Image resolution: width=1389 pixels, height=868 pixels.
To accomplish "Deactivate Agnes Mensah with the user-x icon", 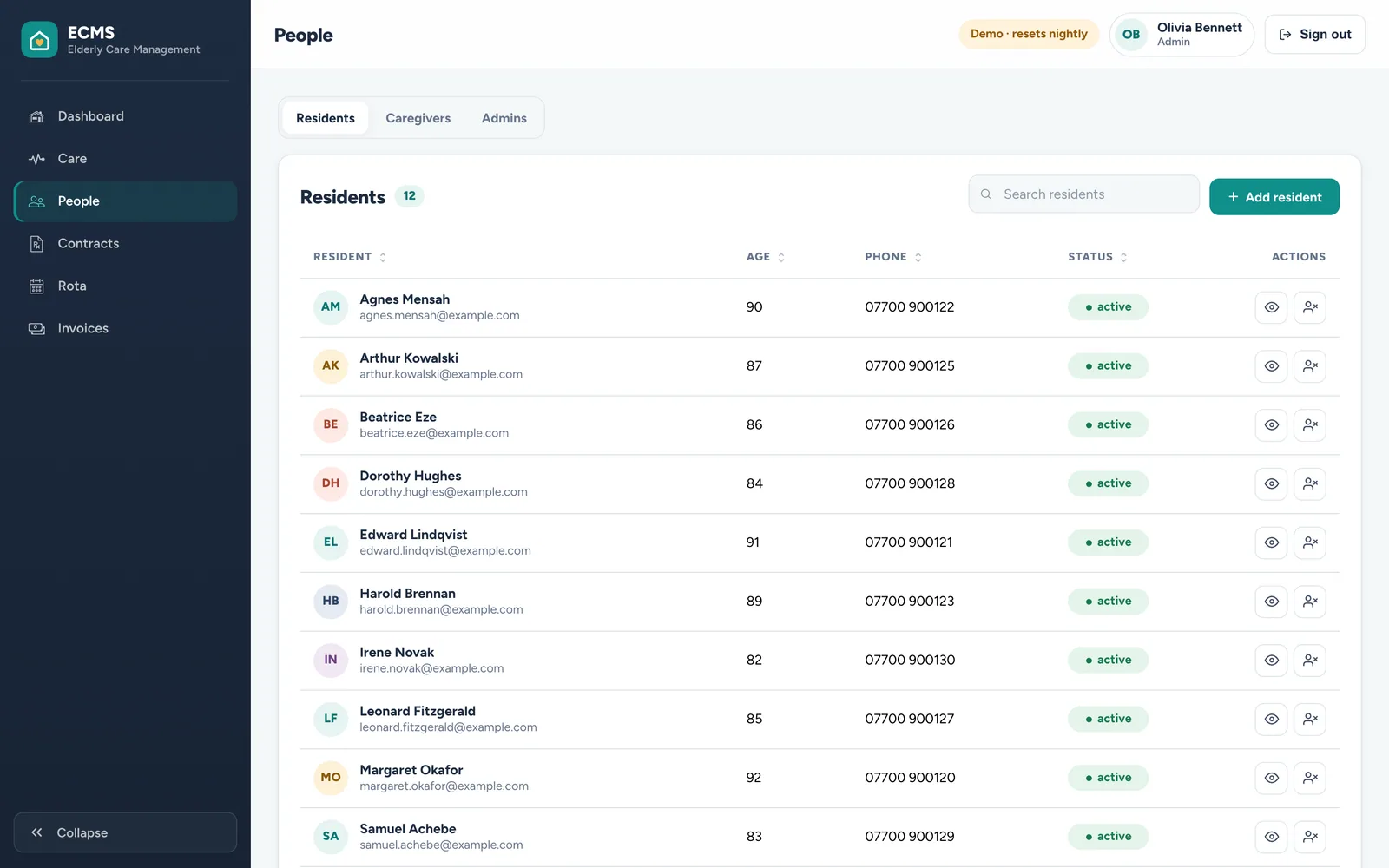I will click(1310, 307).
